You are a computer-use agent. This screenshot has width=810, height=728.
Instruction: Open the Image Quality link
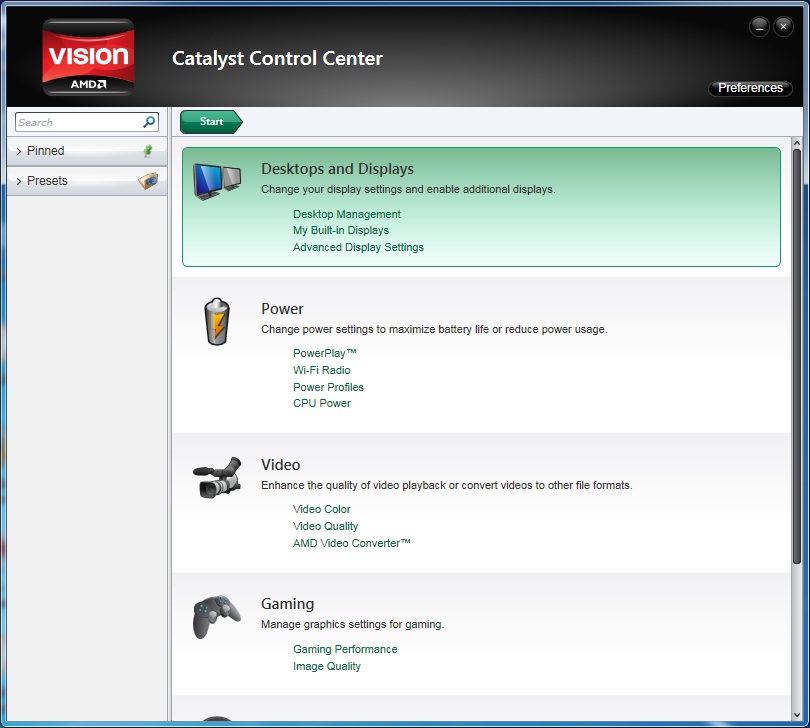coord(326,666)
